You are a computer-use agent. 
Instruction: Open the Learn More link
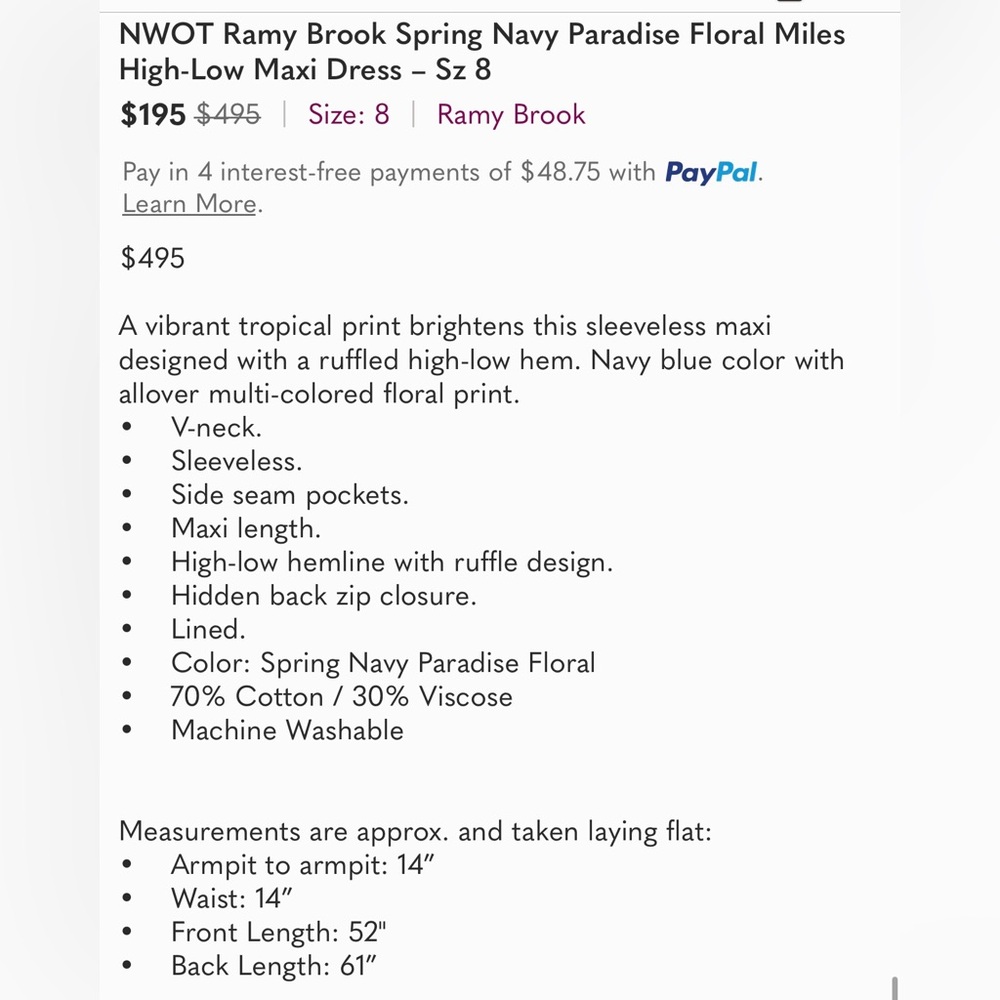click(x=189, y=204)
